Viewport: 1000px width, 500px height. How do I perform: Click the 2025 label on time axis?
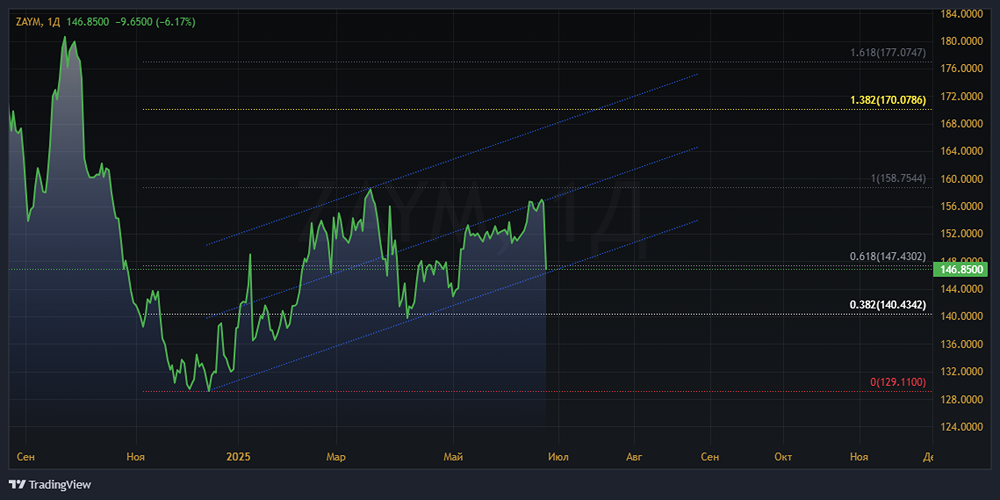237,457
